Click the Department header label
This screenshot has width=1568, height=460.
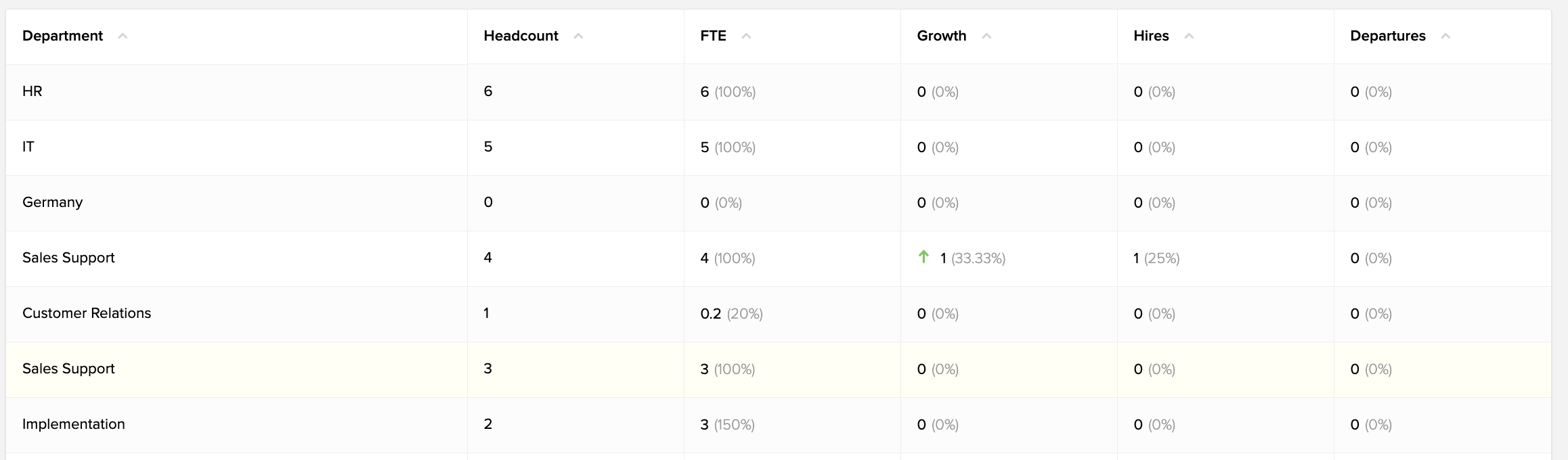pos(62,36)
